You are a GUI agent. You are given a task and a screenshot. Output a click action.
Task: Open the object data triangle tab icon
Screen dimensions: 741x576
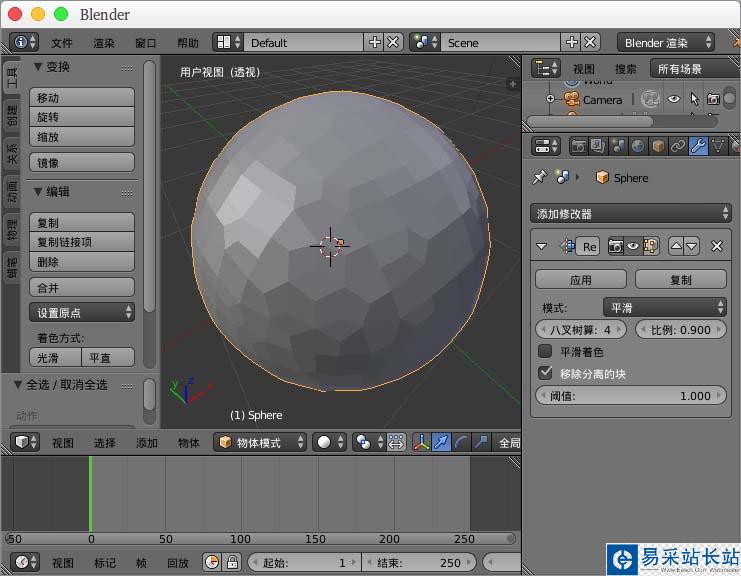[718, 146]
